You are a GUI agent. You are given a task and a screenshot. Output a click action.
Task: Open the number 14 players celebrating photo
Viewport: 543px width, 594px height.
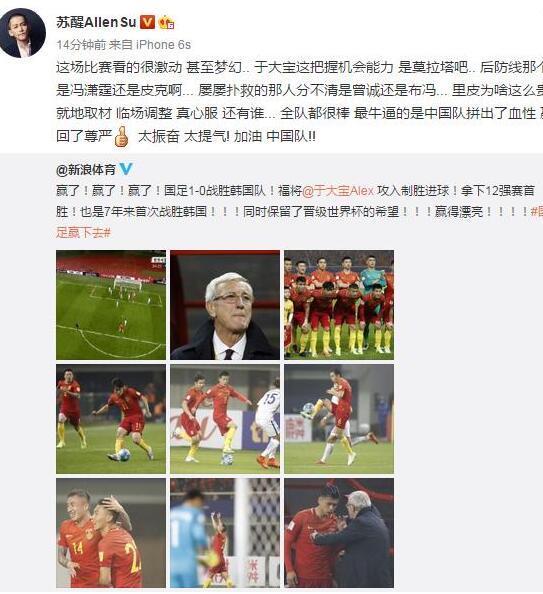point(111,533)
